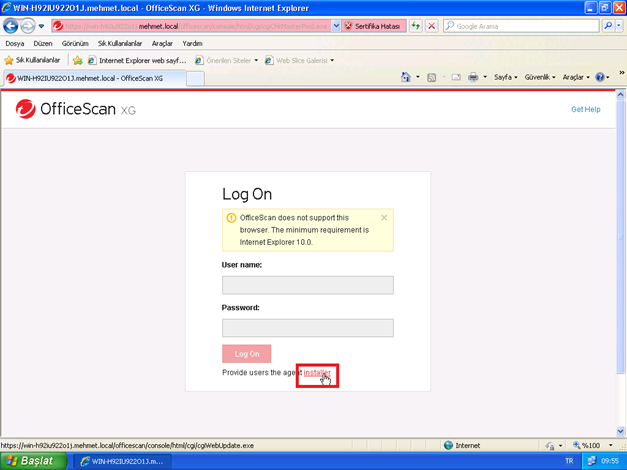Viewport: 627px width, 470px height.
Task: Click the agent installer link
Action: point(317,373)
